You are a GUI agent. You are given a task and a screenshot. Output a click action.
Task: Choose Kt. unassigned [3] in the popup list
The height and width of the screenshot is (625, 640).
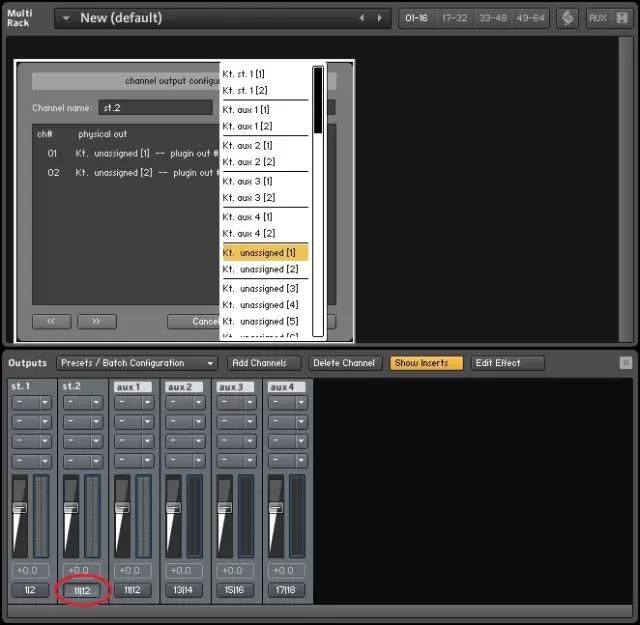click(x=260, y=288)
